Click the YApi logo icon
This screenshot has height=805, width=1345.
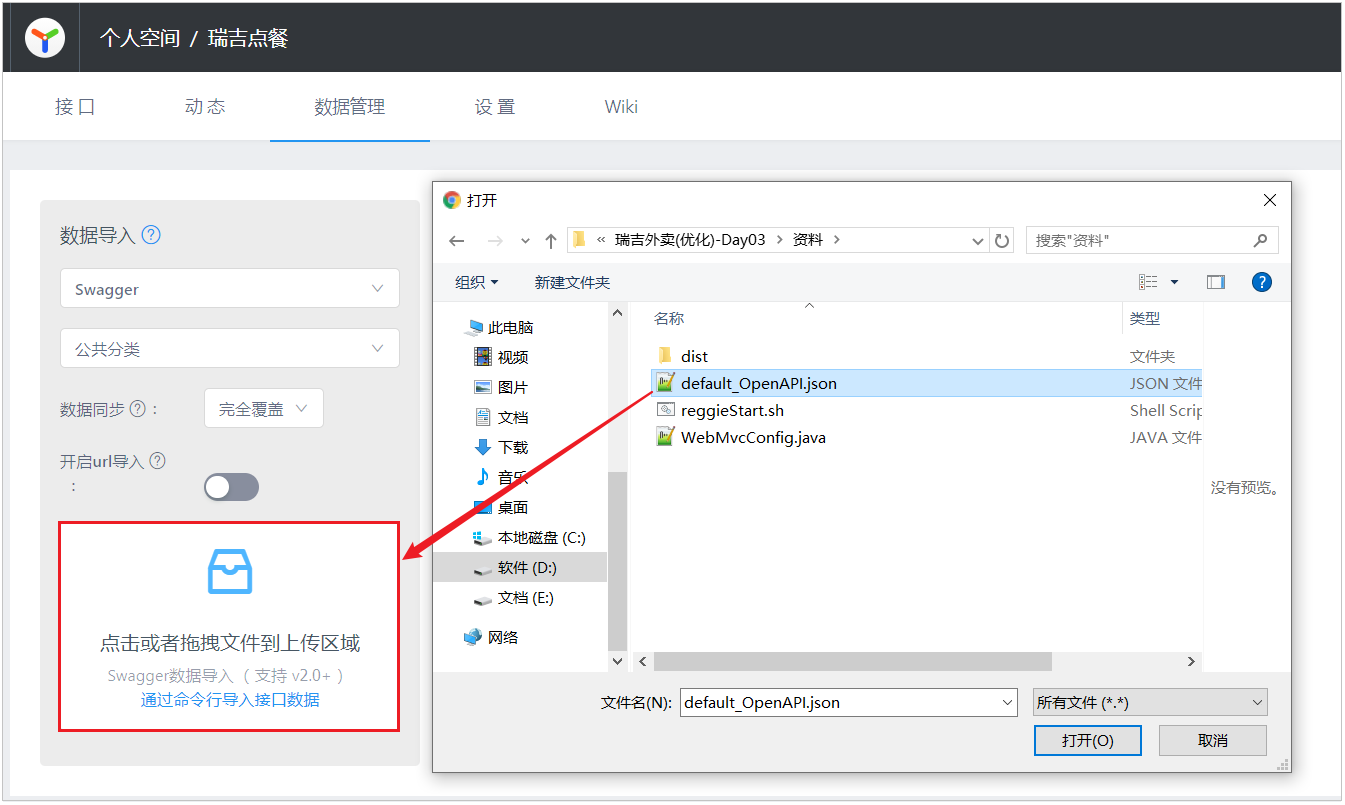(45, 39)
